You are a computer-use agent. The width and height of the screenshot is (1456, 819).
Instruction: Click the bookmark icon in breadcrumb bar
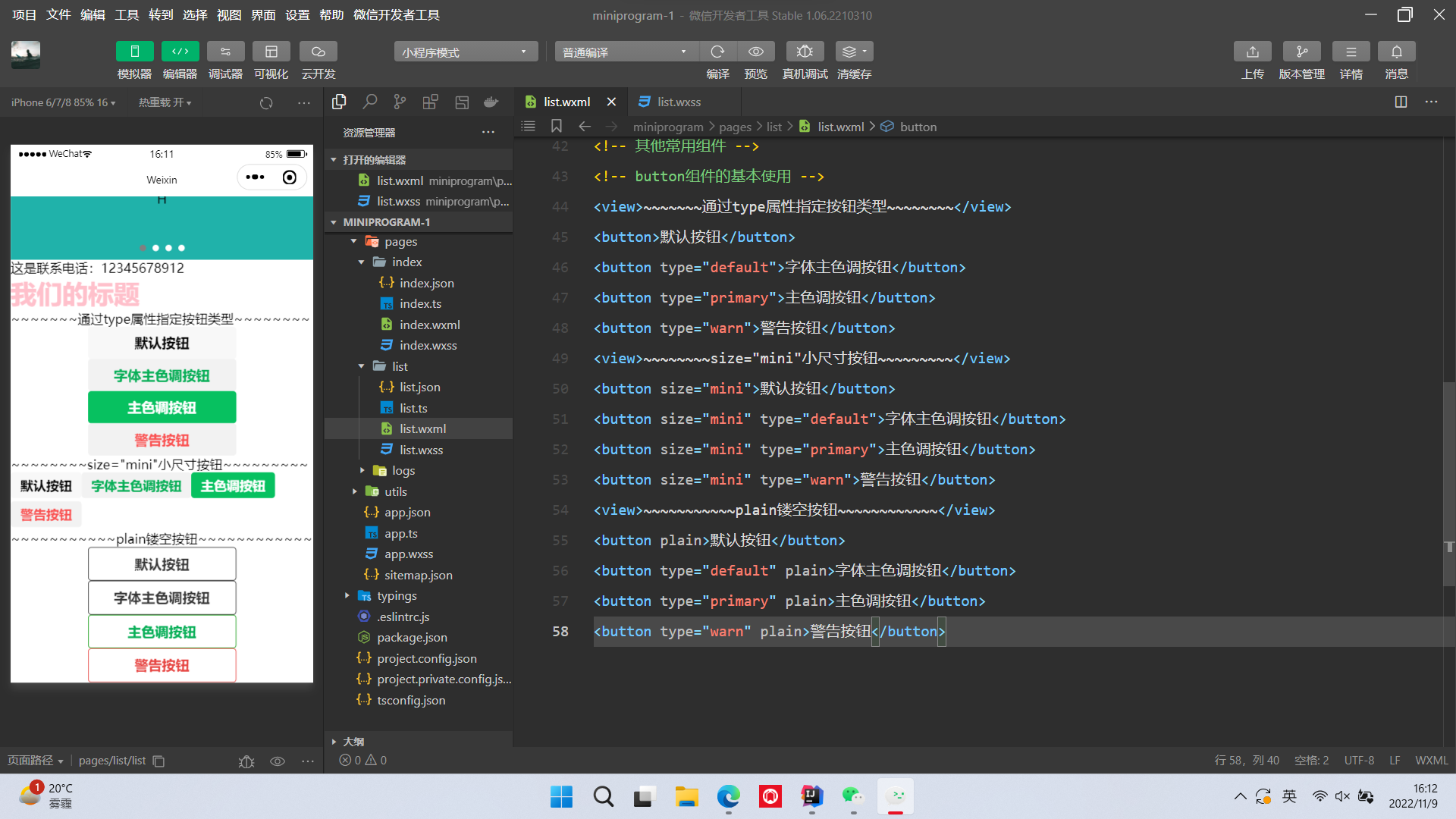click(x=556, y=127)
